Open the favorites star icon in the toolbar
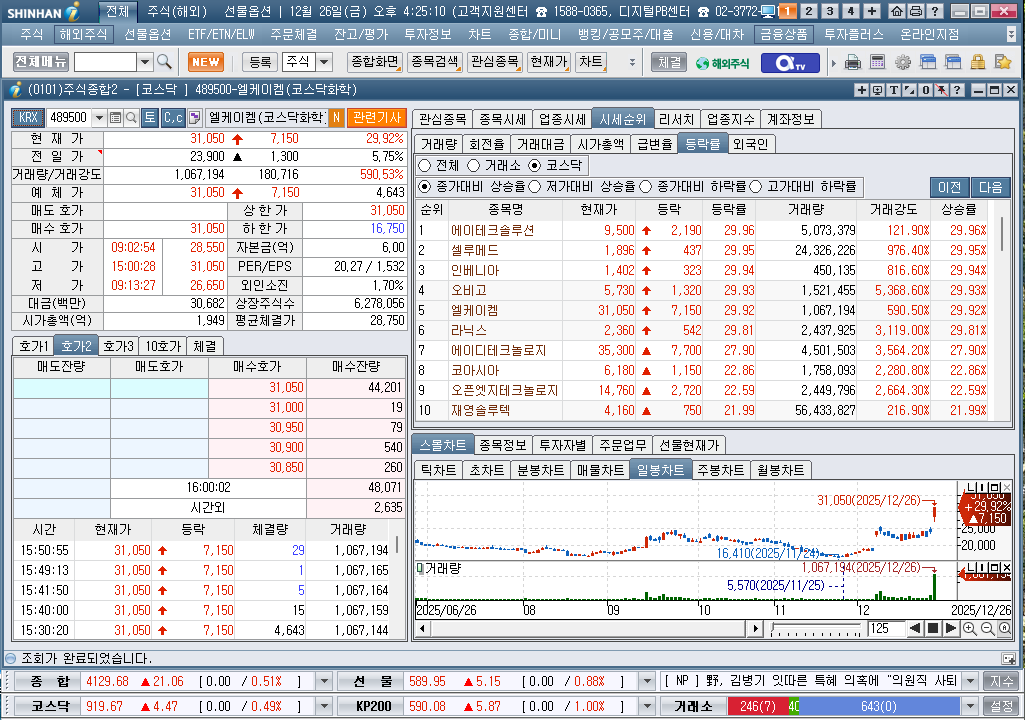Viewport: 1025px width, 720px height. click(x=1003, y=62)
